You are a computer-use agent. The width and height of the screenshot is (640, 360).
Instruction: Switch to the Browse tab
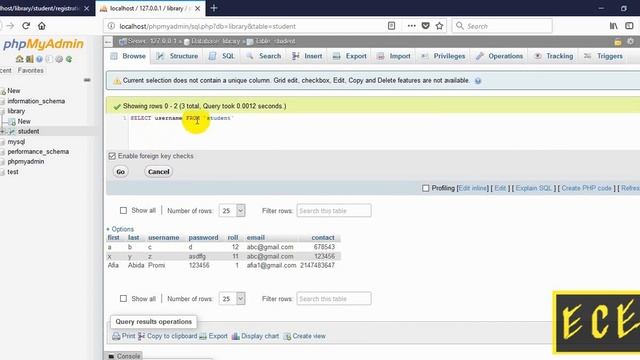128,56
